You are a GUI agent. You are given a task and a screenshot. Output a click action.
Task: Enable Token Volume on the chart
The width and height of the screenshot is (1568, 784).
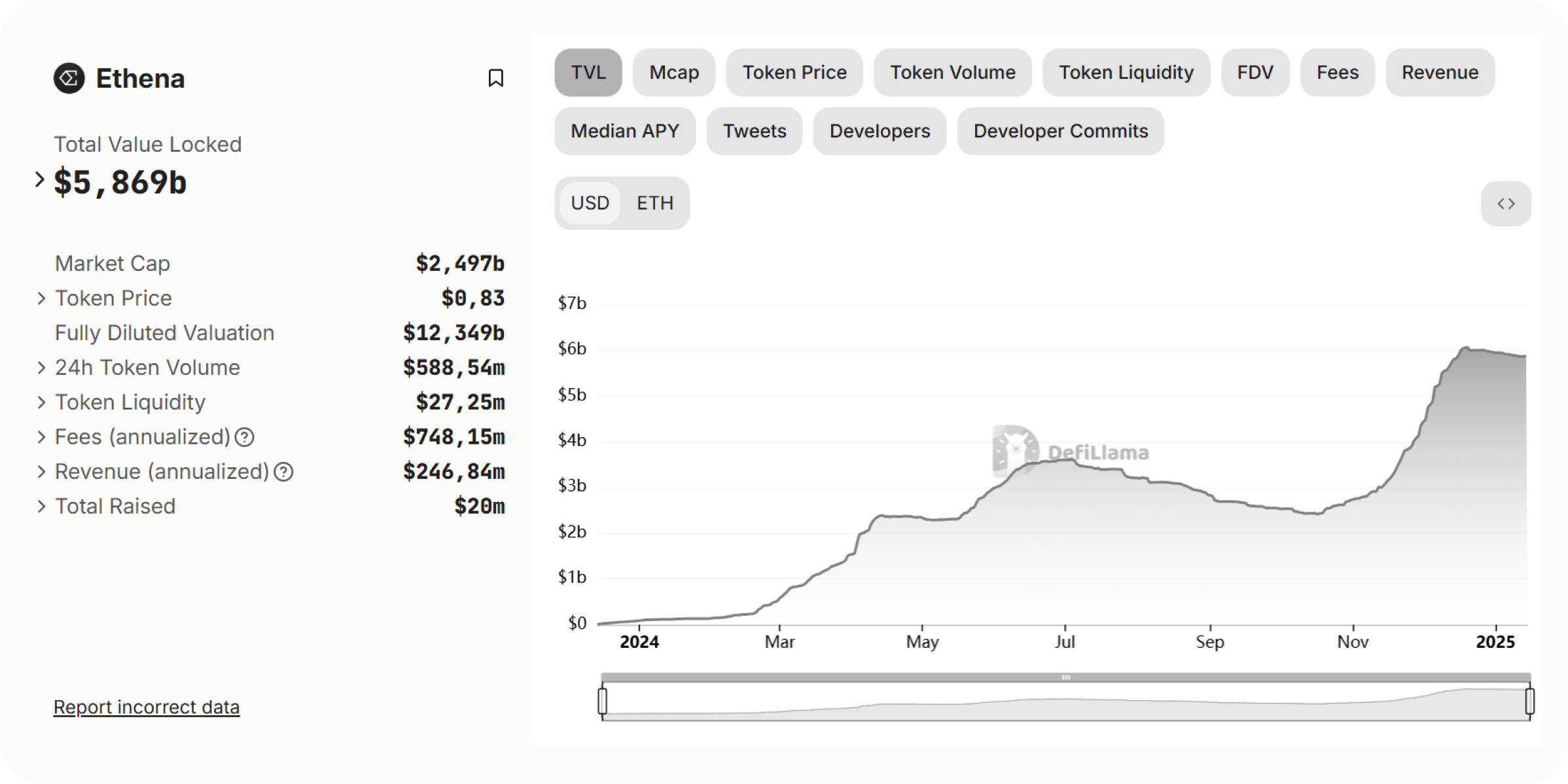[953, 72]
